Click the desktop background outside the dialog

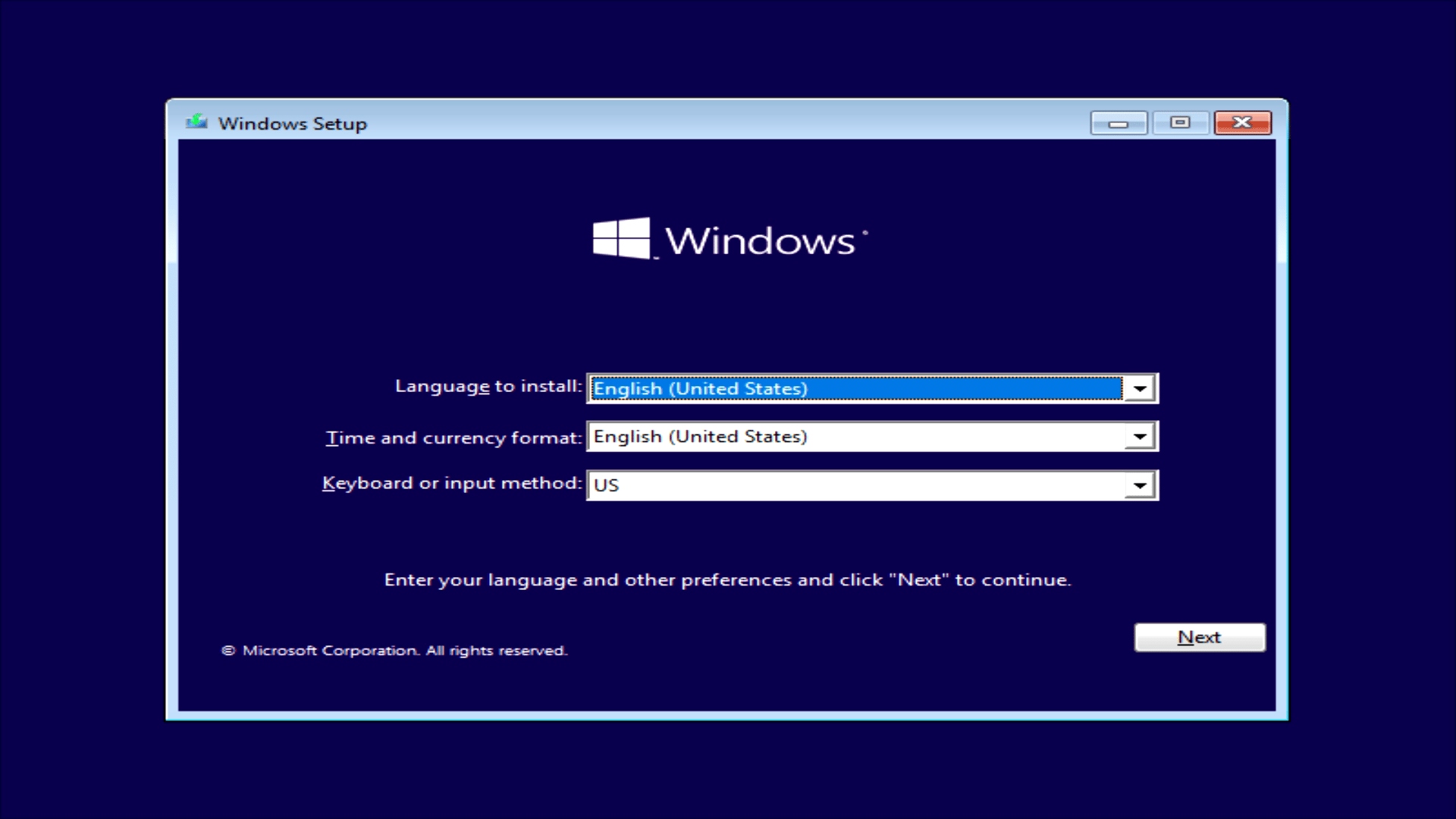click(76, 409)
